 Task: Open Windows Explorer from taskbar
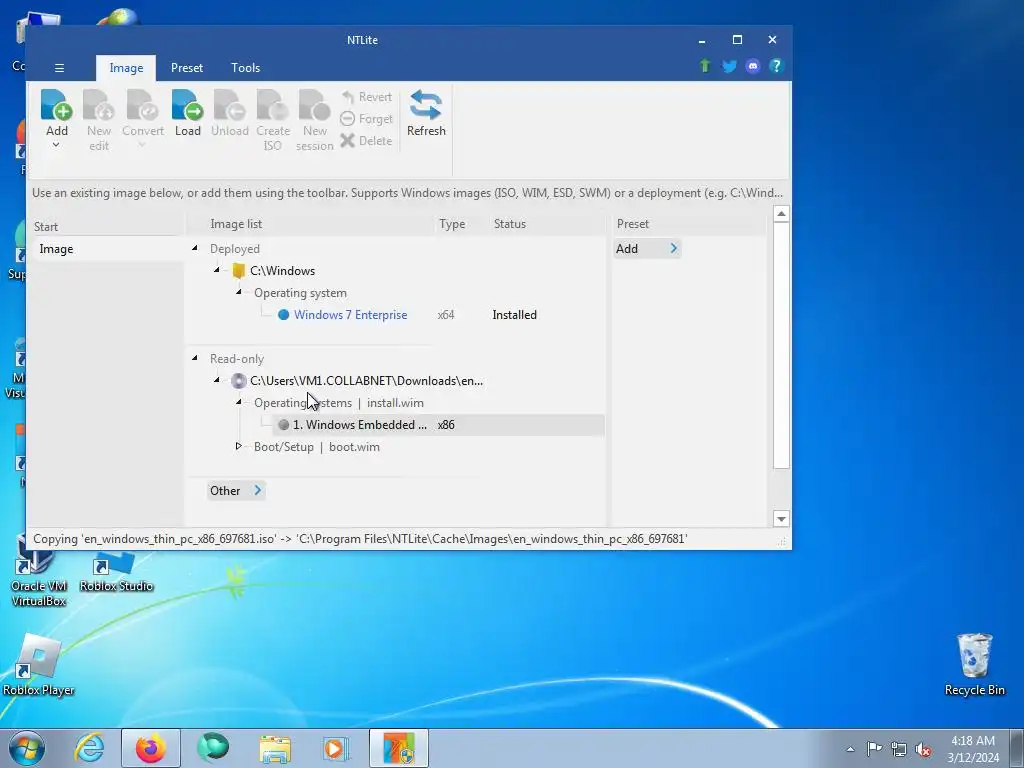pyautogui.click(x=275, y=748)
